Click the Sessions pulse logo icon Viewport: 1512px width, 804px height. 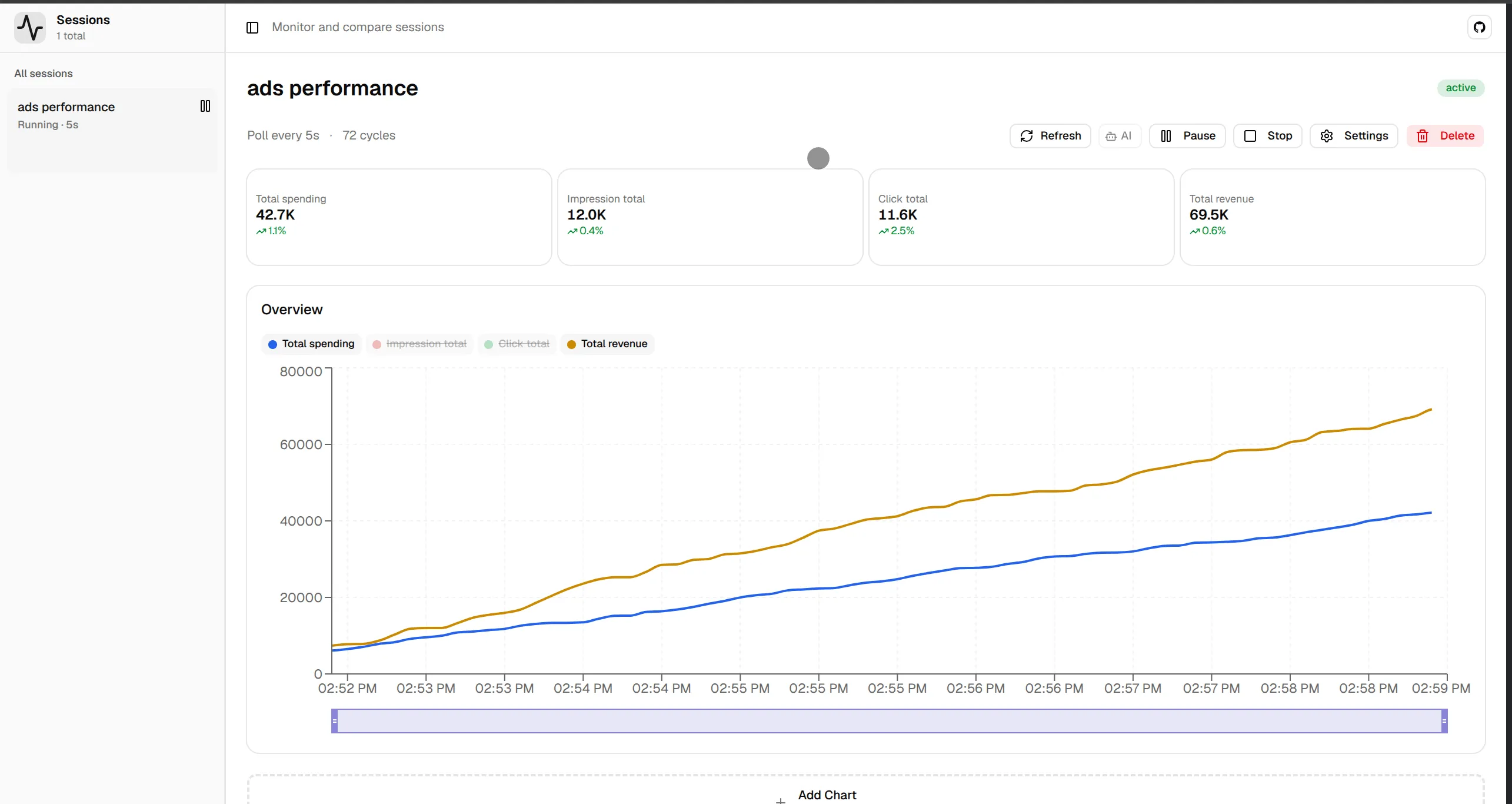[30, 27]
